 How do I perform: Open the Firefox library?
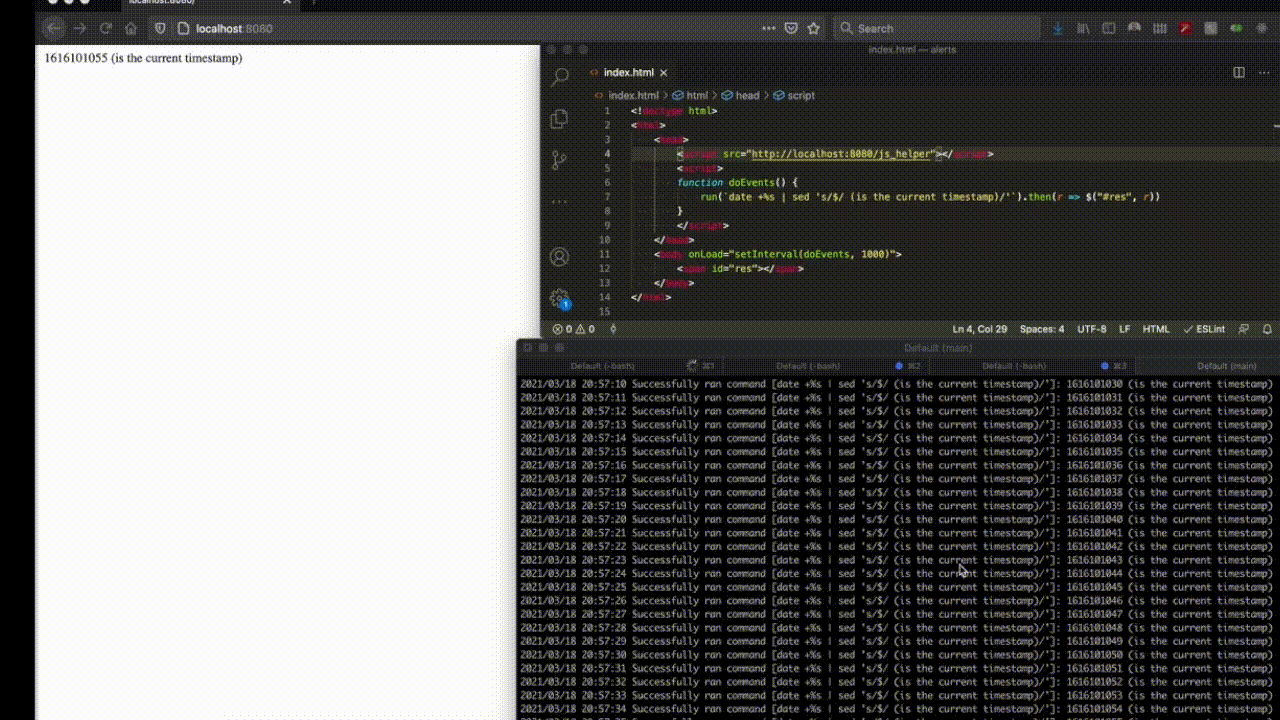(x=1083, y=28)
